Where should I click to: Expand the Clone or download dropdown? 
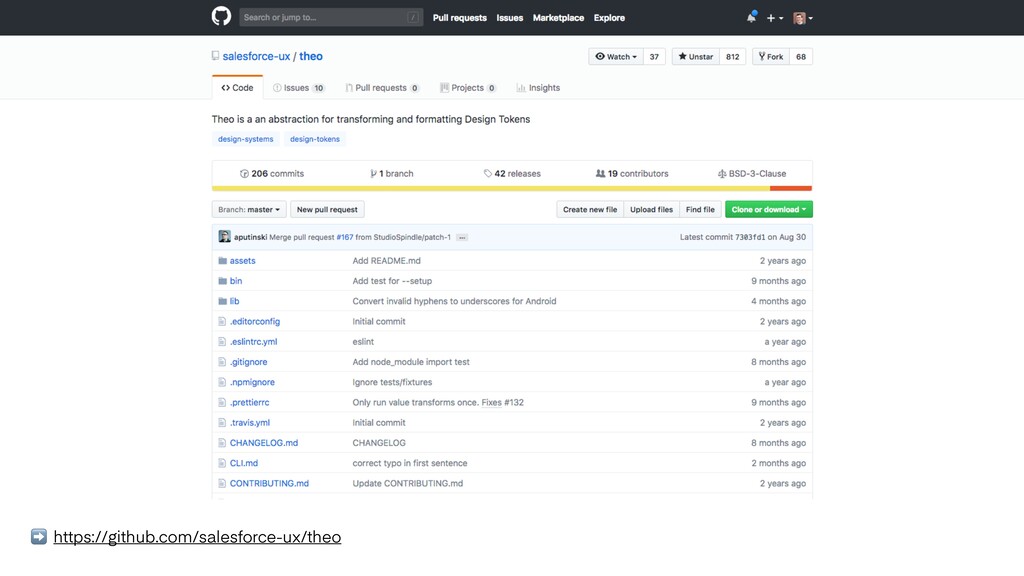pos(769,210)
